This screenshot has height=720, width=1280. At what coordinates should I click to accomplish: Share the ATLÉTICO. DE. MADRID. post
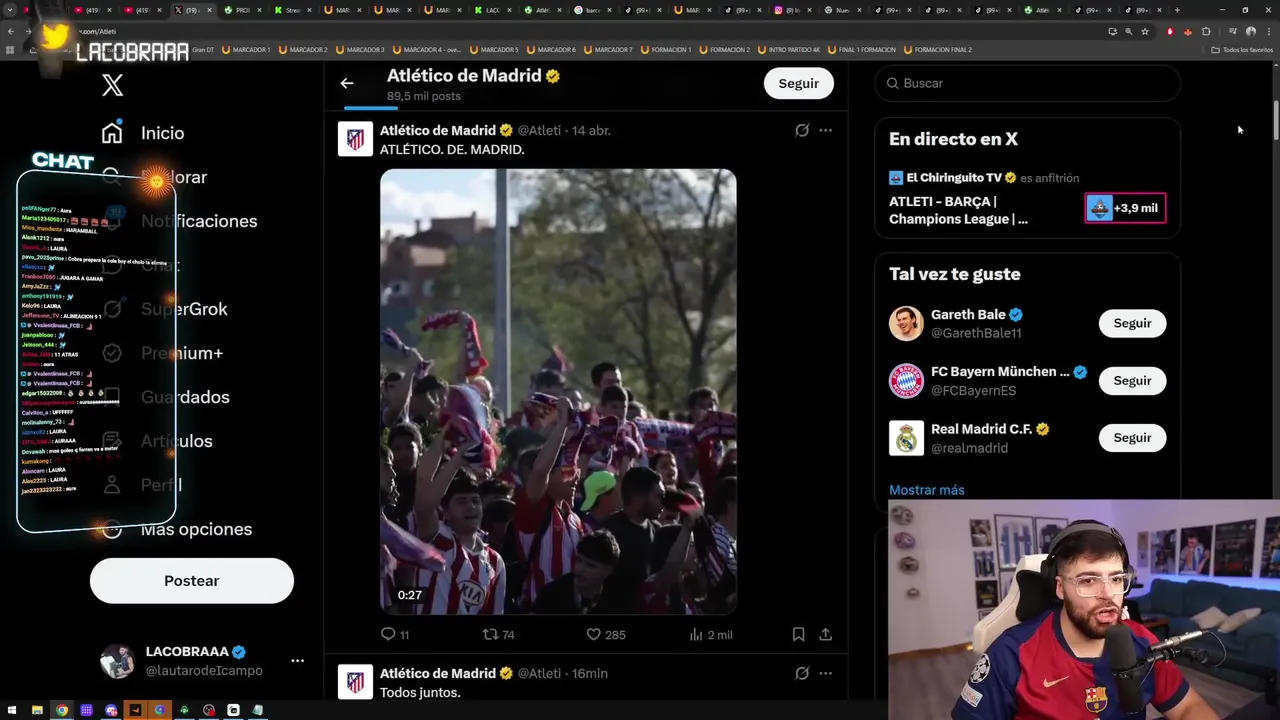[x=825, y=634]
